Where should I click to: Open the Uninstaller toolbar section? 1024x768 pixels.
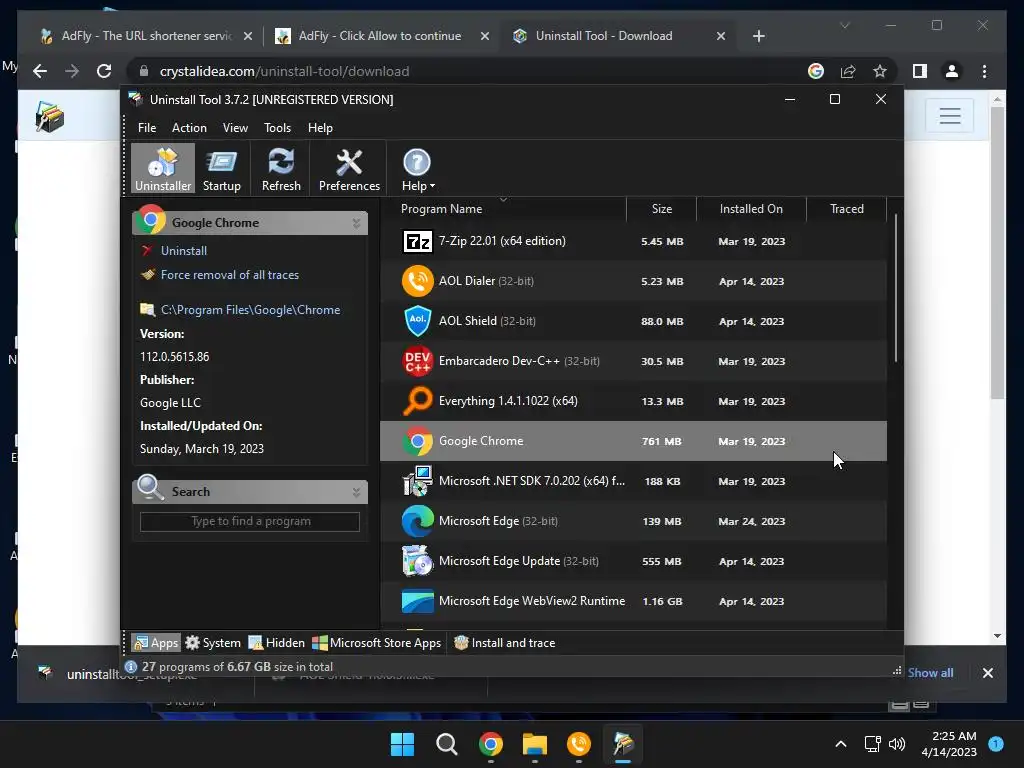[x=163, y=168]
